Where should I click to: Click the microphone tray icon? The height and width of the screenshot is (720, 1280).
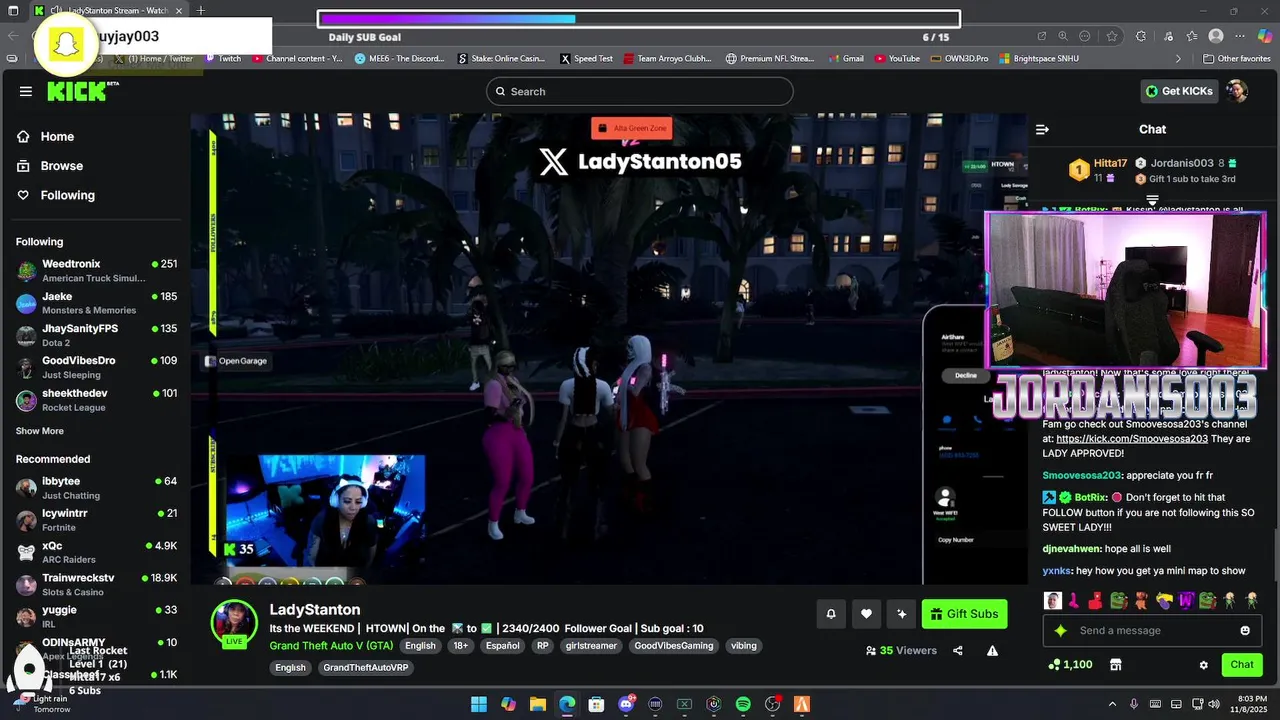(1134, 704)
